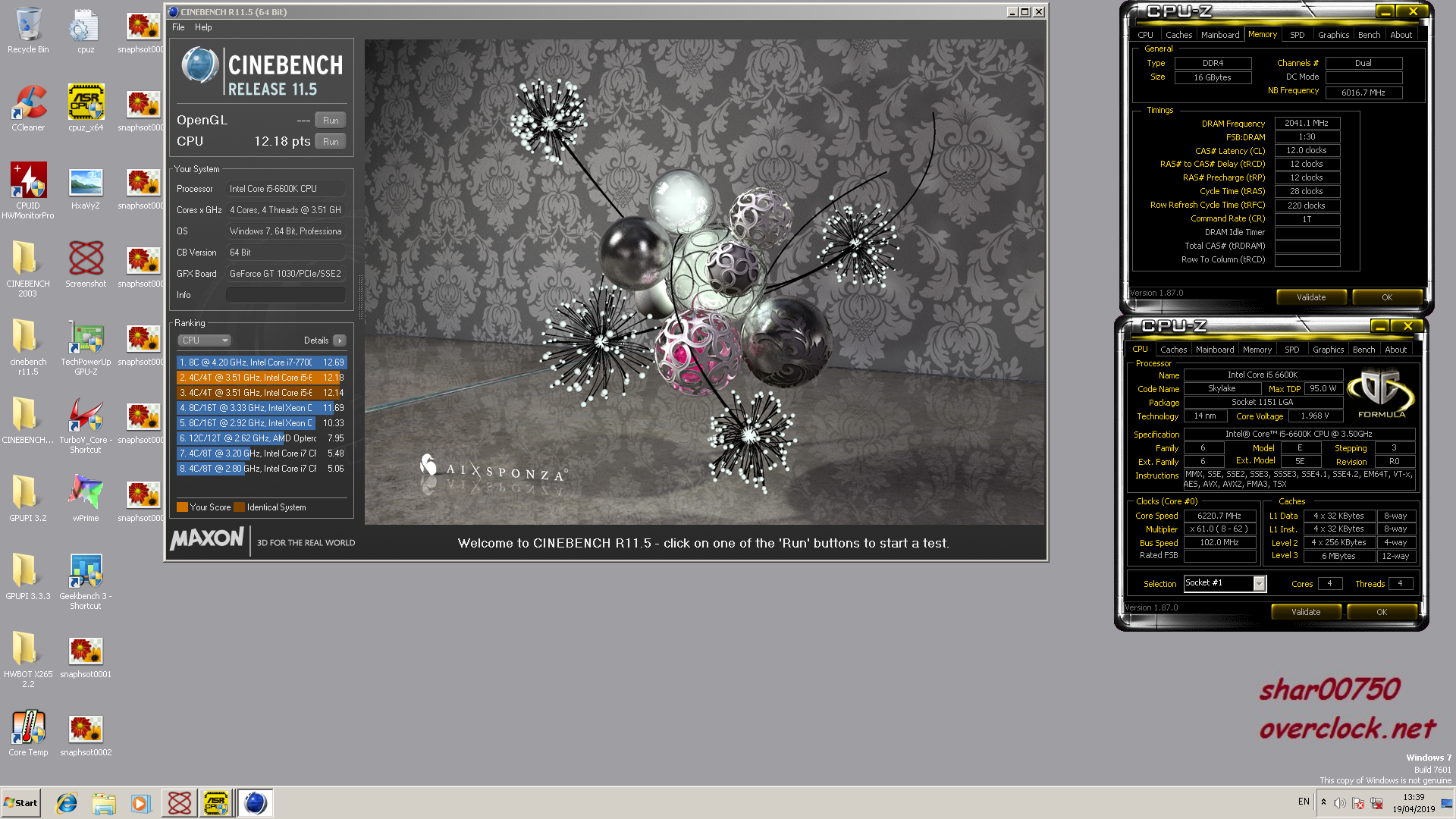Open the Help menu in Cinebench
This screenshot has width=1456, height=819.
203,27
